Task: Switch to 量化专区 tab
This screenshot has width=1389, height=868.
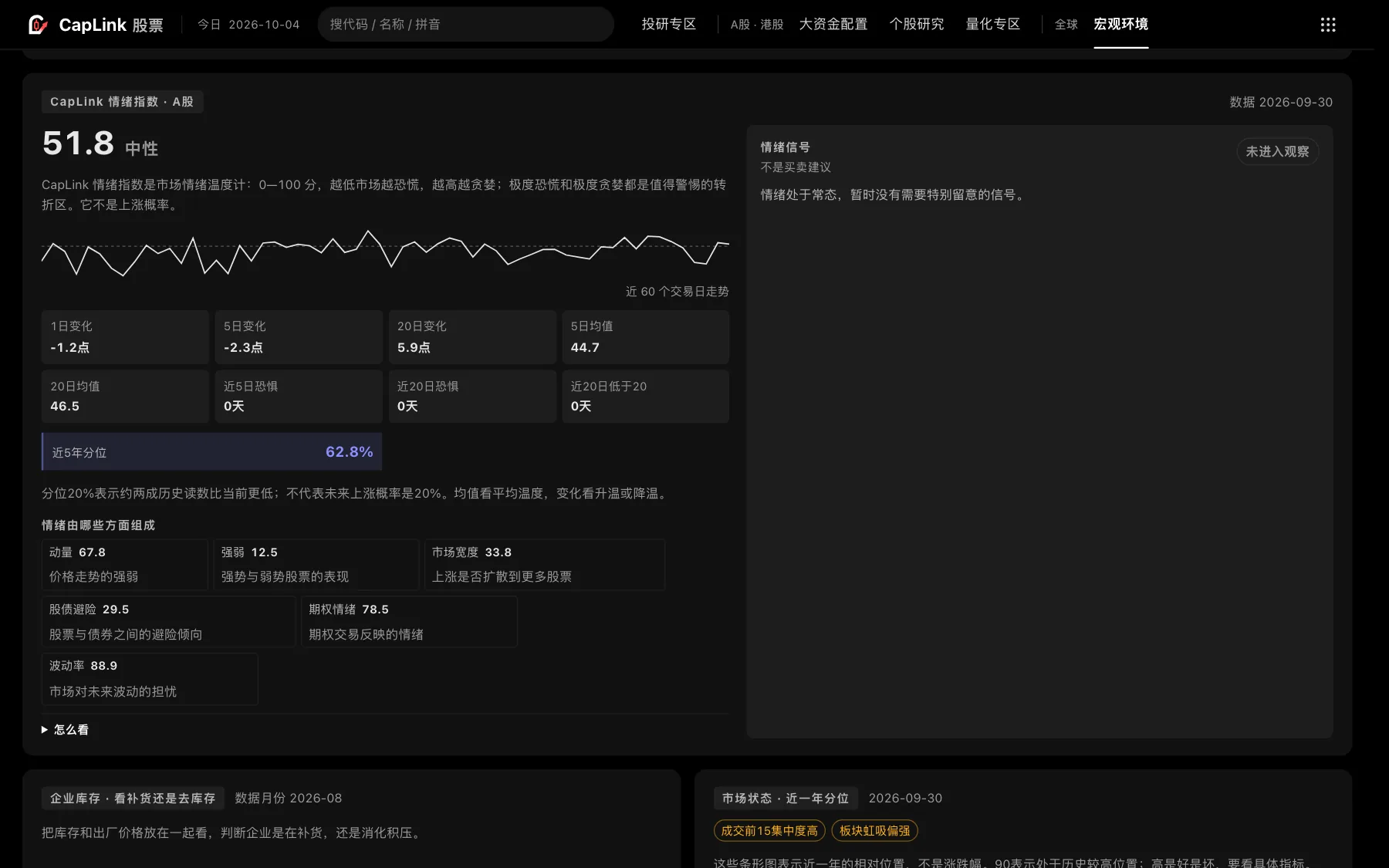Action: click(992, 24)
